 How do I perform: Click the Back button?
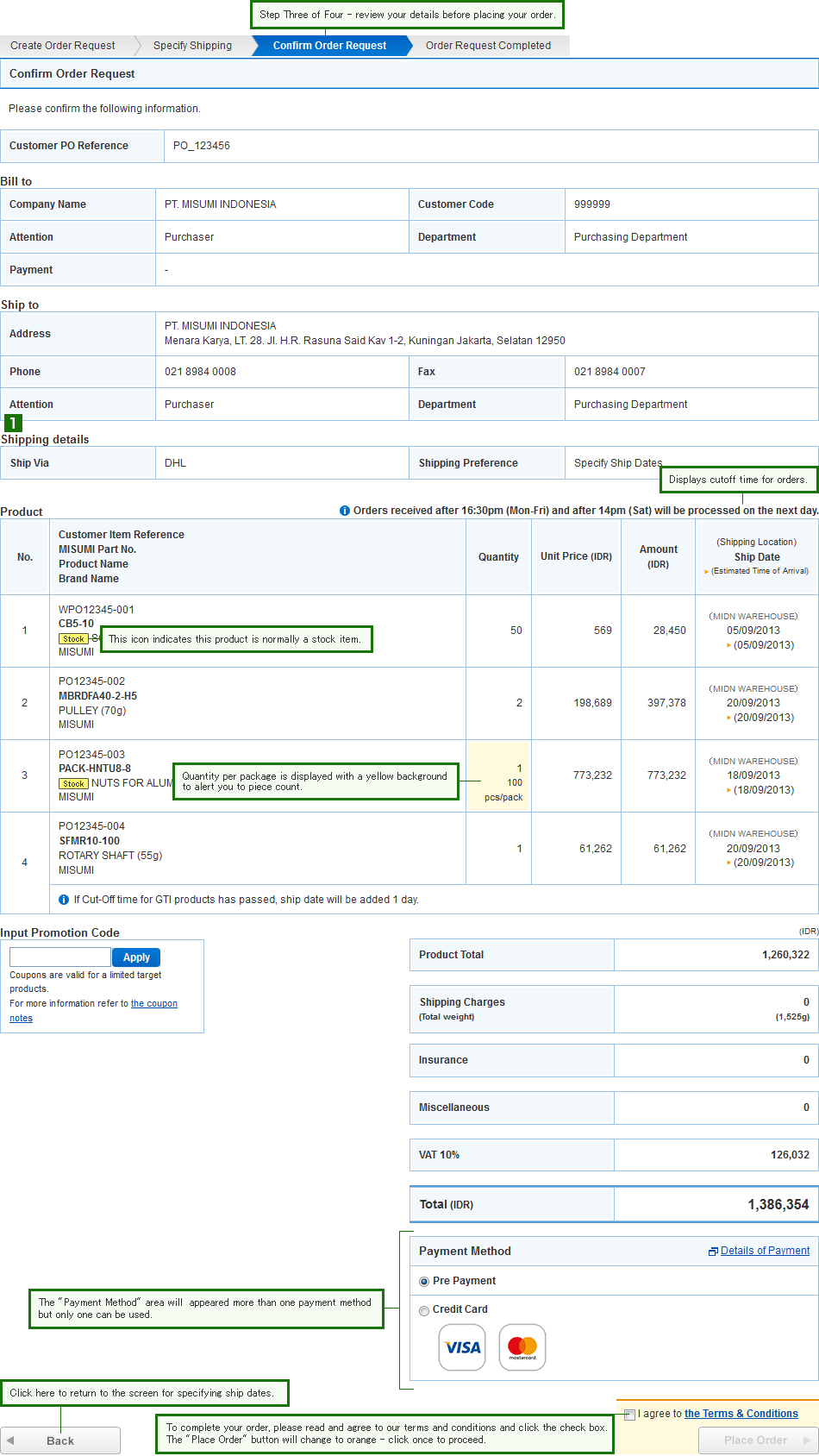click(x=60, y=1440)
